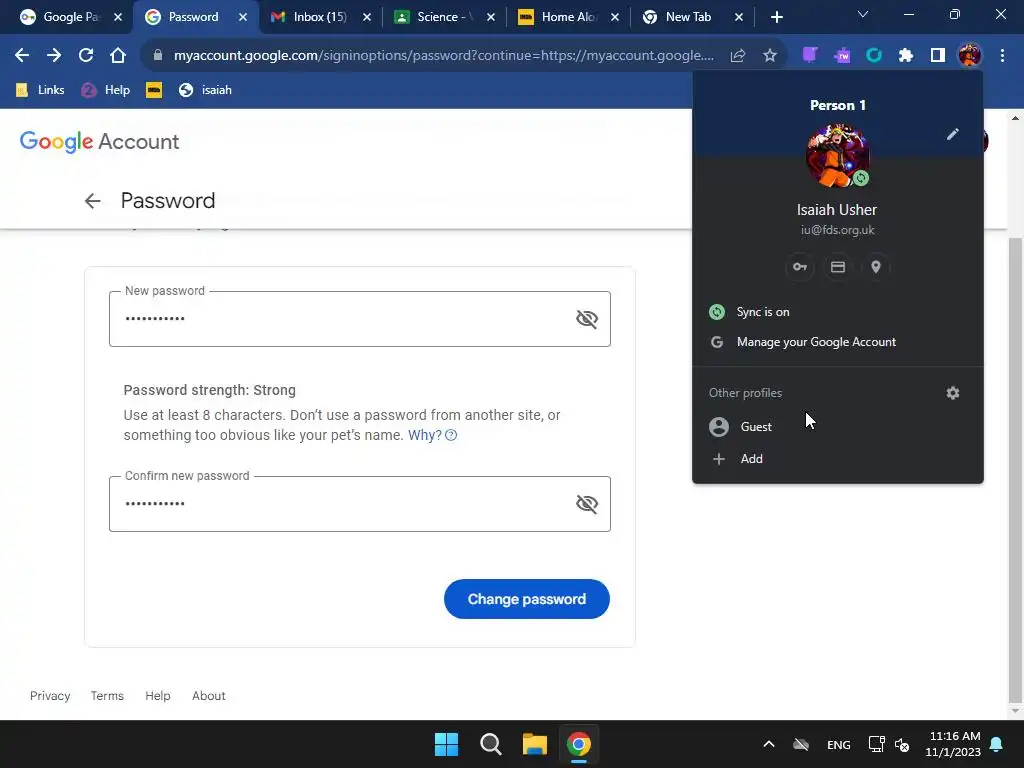
Task: Open the Links bookmark folder
Action: (40, 90)
